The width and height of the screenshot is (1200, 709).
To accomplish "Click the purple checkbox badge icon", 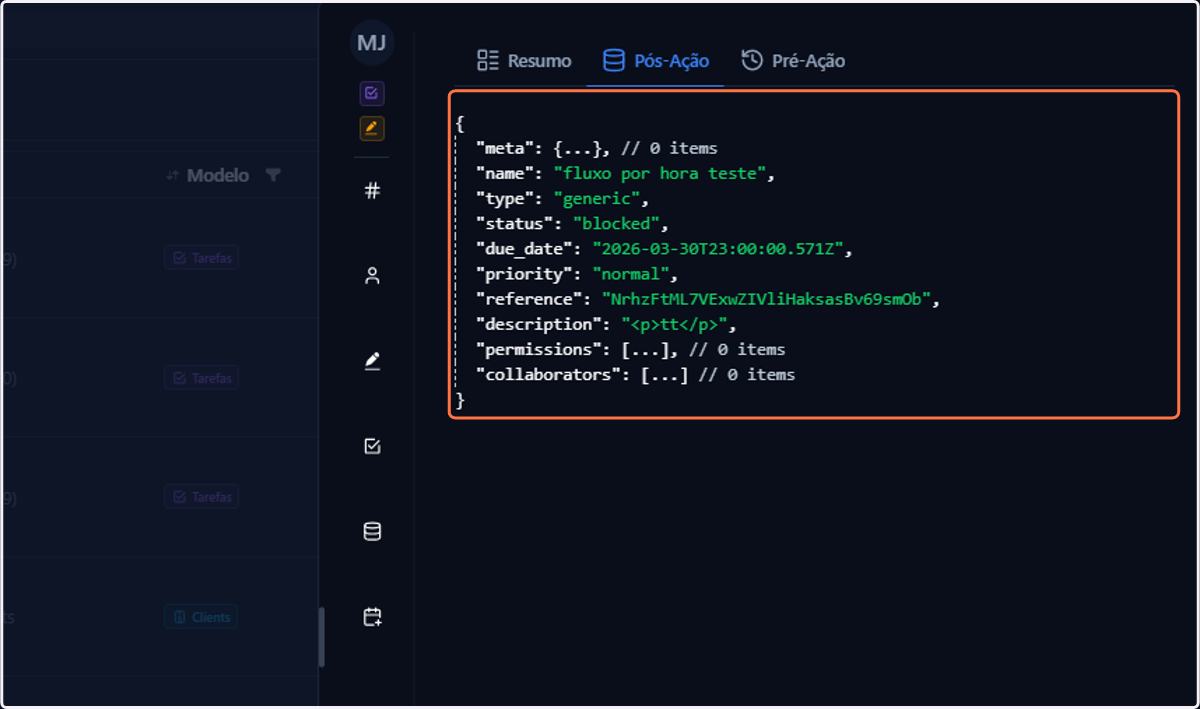I will coord(372,93).
